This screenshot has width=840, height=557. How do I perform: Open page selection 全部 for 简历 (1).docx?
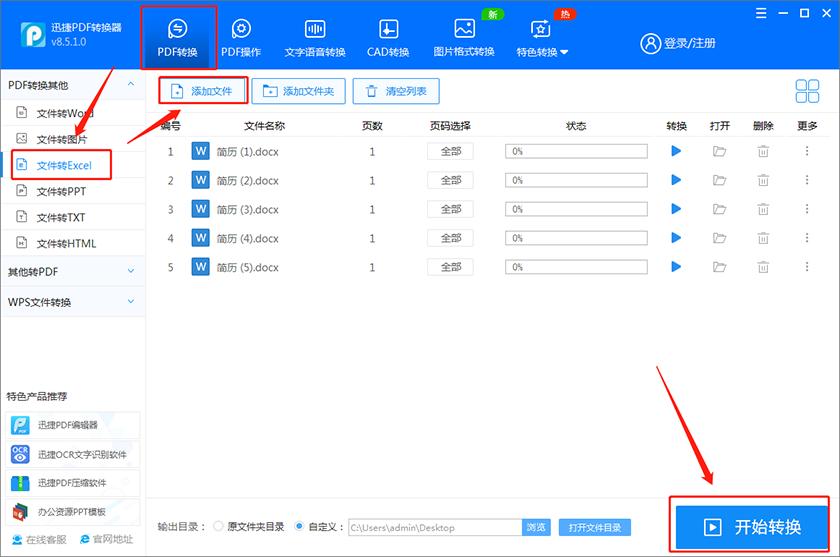(451, 152)
